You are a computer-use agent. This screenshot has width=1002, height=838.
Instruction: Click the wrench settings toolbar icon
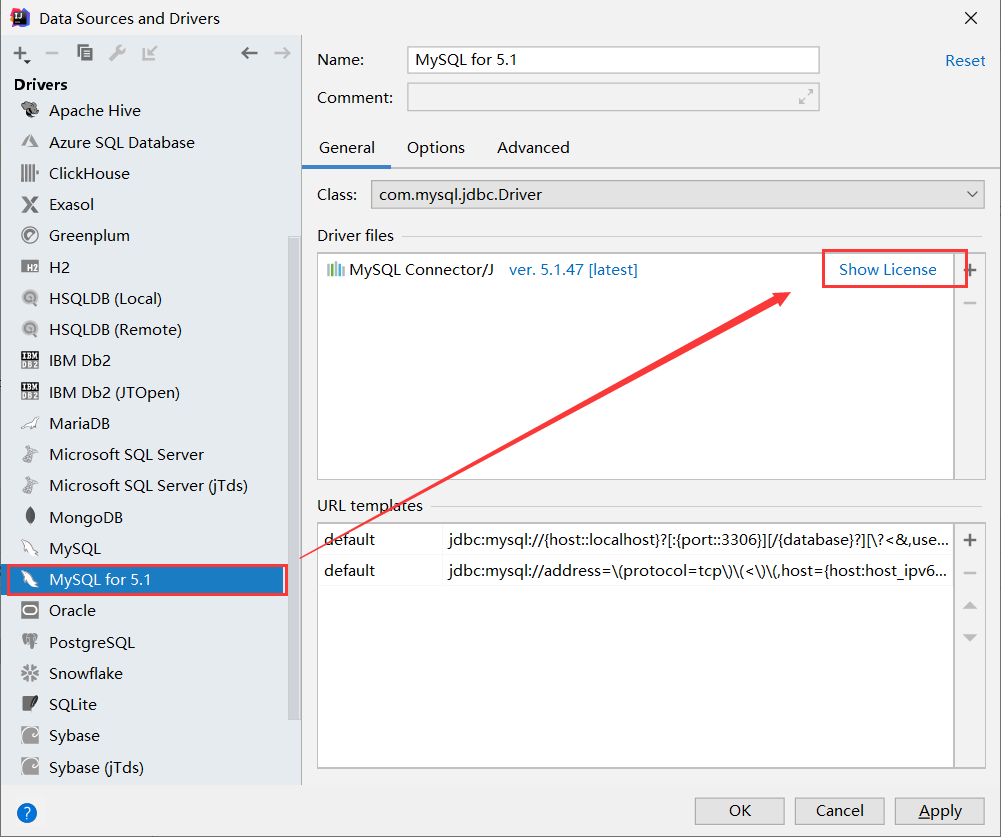tap(117, 53)
